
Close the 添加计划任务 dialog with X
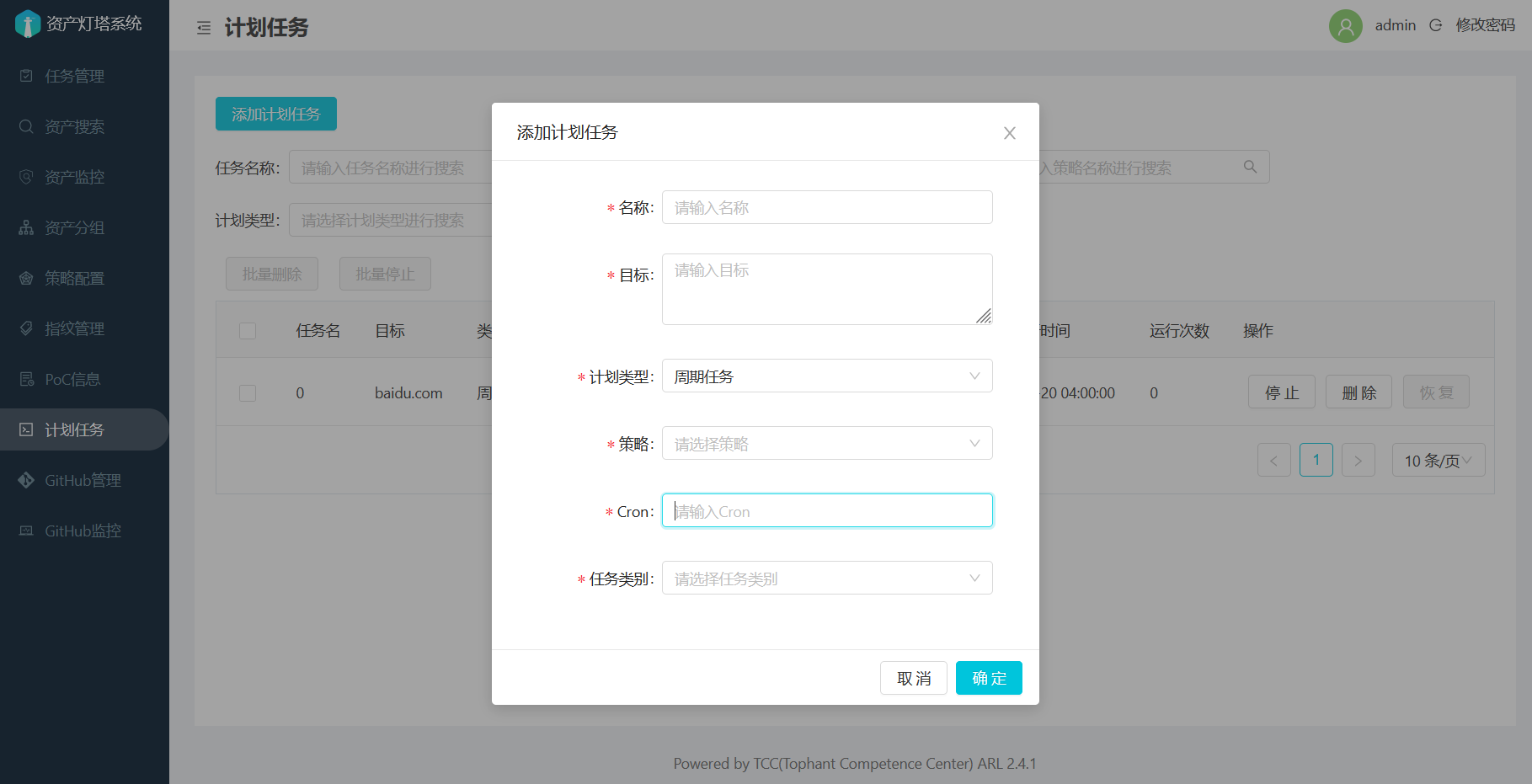pyautogui.click(x=1010, y=133)
